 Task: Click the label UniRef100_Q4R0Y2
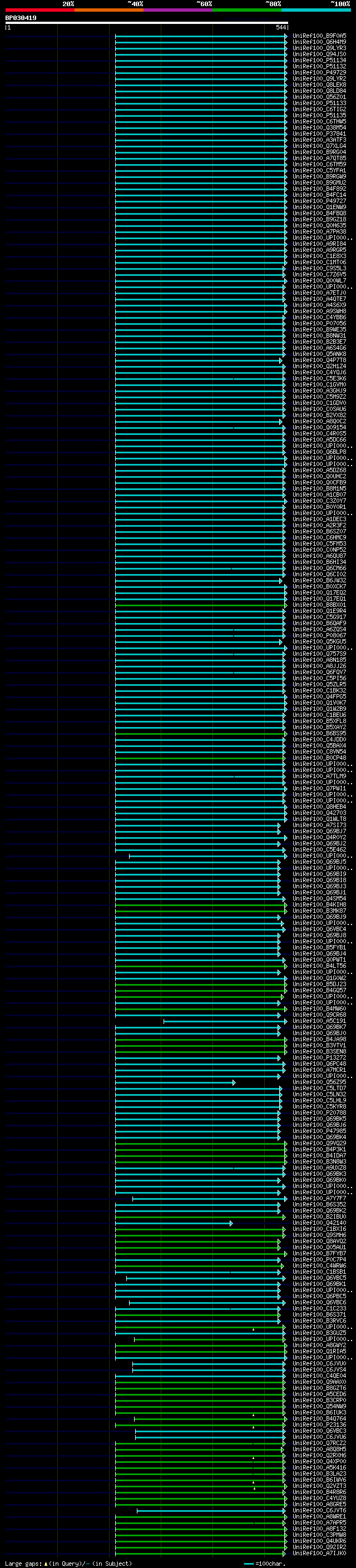319,837
